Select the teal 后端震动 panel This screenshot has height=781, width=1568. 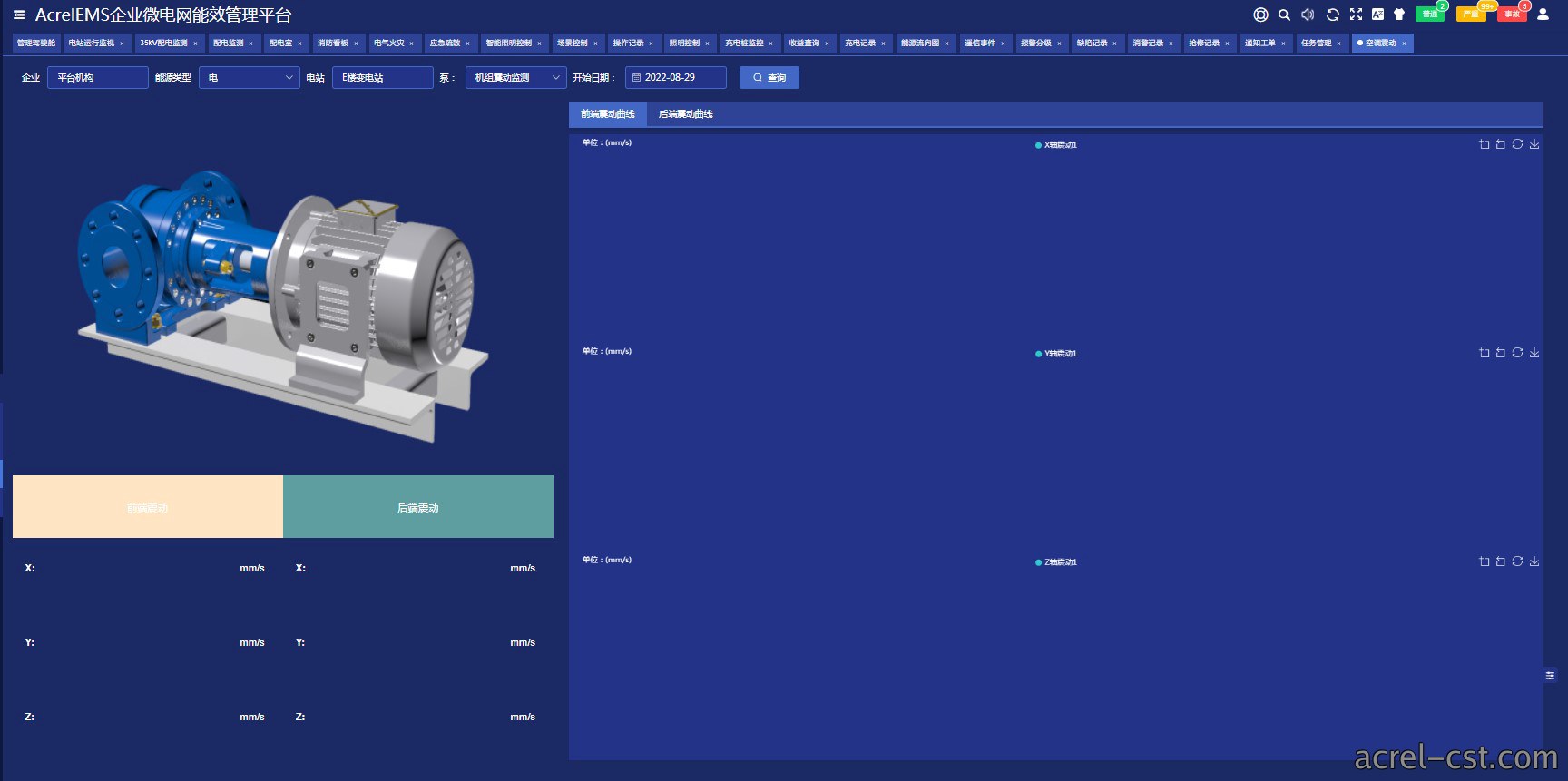(418, 507)
